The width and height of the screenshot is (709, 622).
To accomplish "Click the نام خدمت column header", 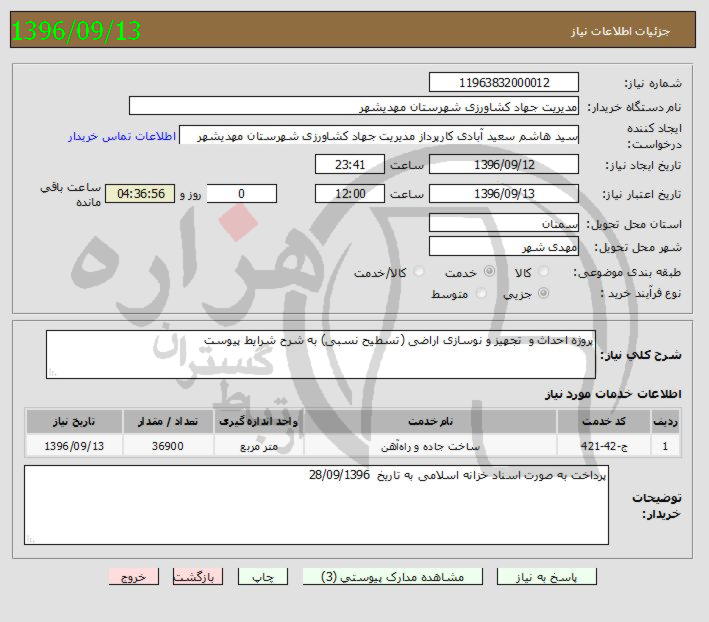I will point(430,421).
